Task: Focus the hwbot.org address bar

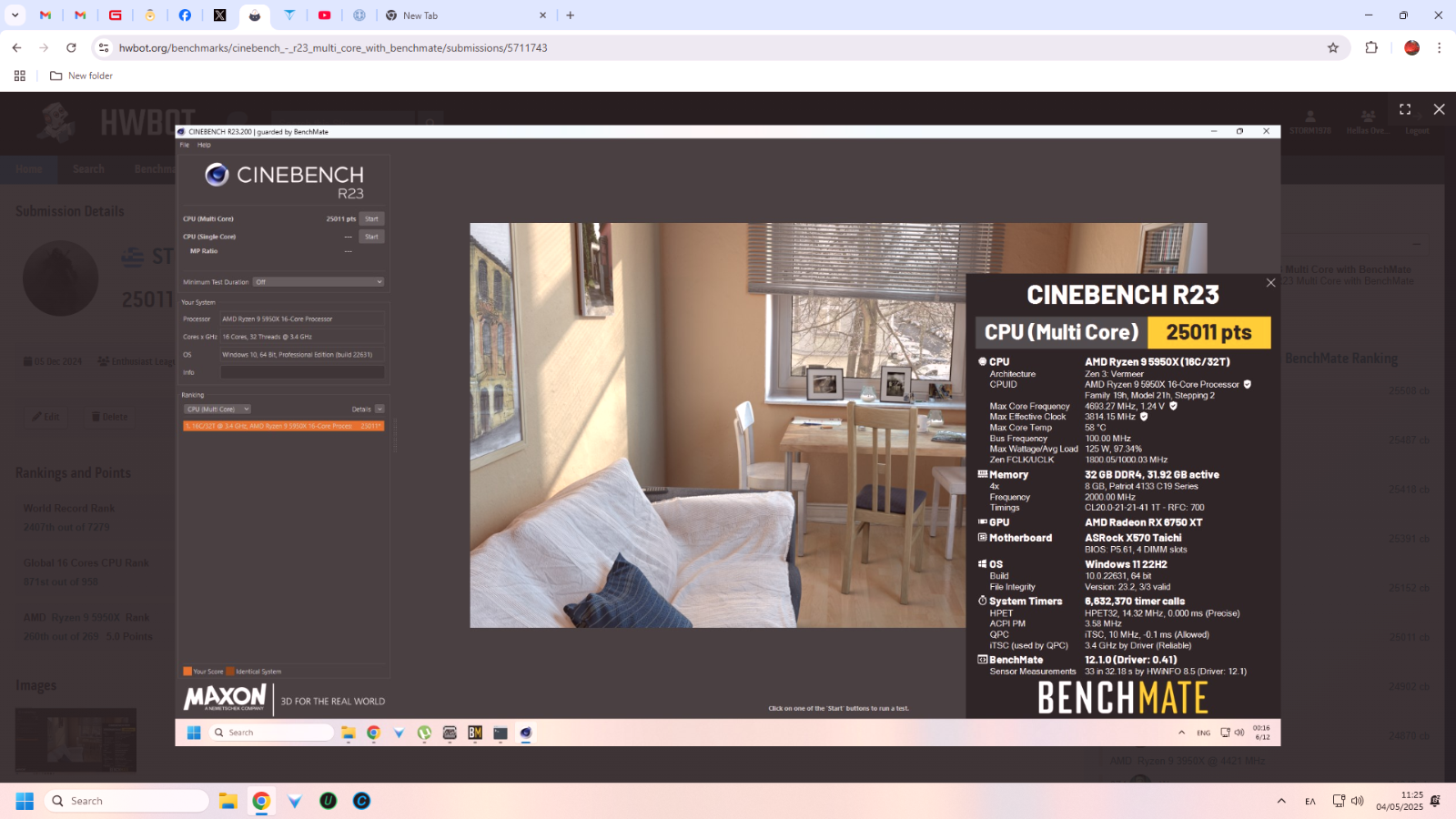Action: tap(710, 47)
